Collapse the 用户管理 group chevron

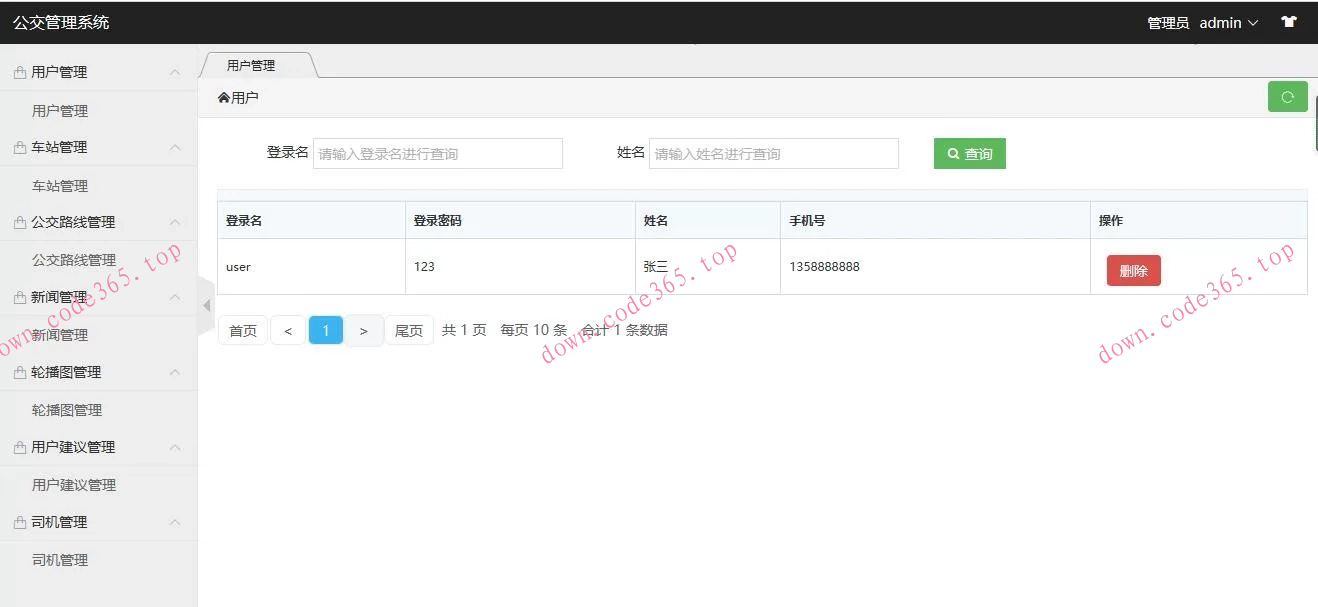tap(175, 72)
